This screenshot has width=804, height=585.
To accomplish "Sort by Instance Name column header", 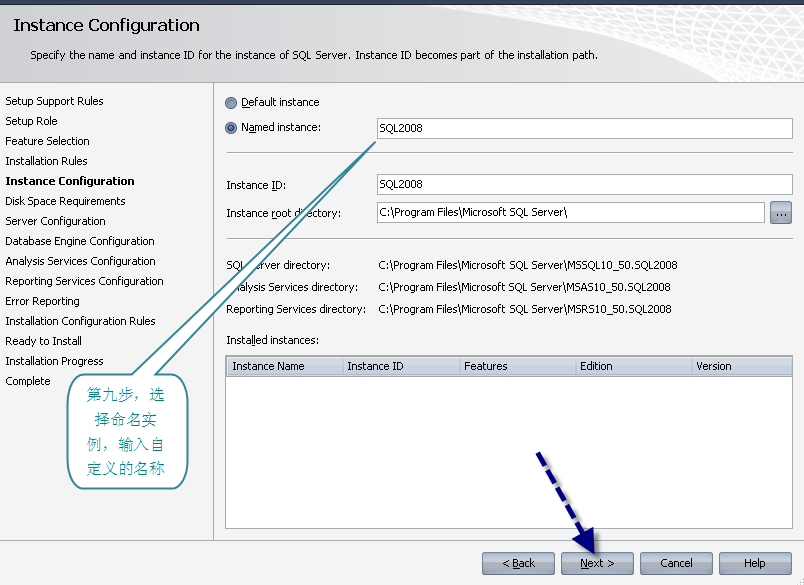I will point(285,366).
